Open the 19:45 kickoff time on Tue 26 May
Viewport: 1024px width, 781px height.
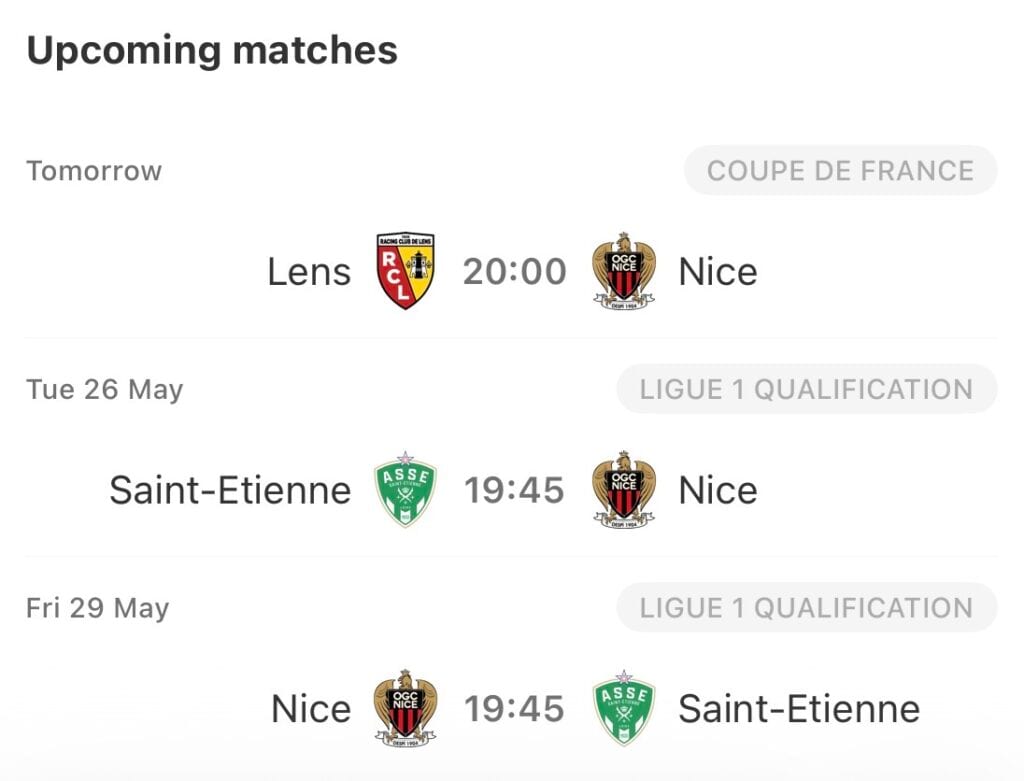(x=514, y=490)
